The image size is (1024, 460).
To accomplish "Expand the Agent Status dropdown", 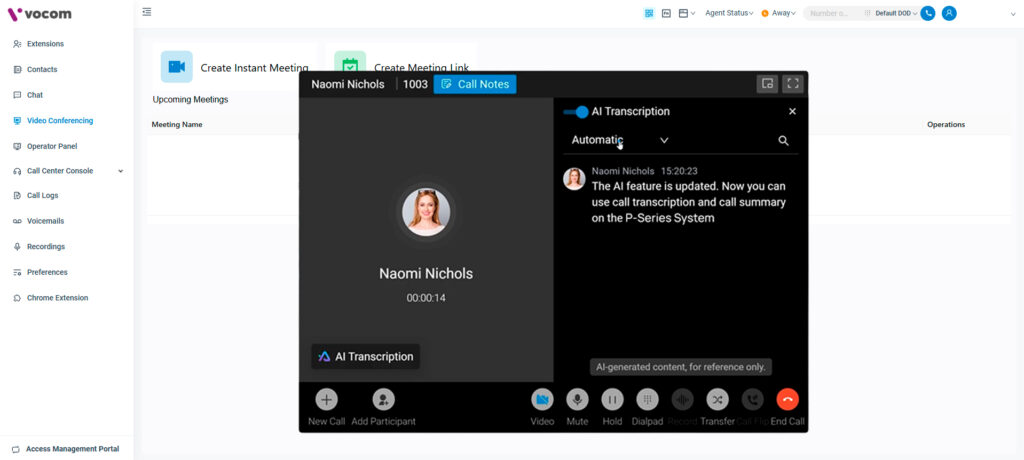I will 729,13.
